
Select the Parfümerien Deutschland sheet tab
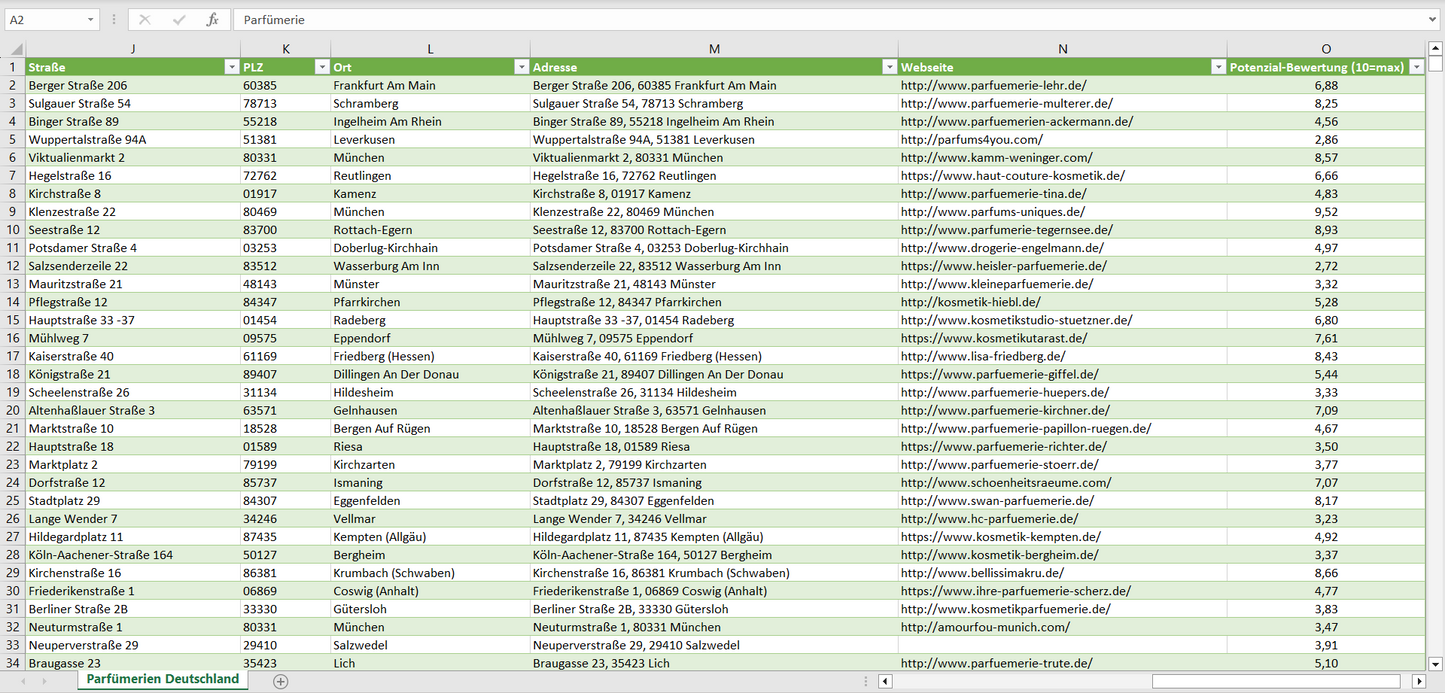pyautogui.click(x=163, y=679)
